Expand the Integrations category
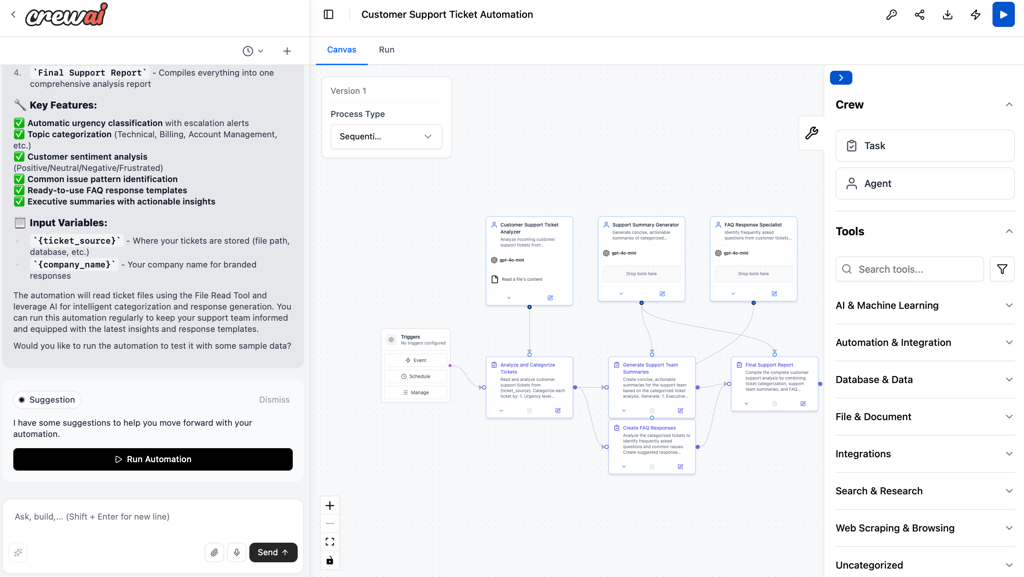The image size is (1024, 577). pos(925,454)
